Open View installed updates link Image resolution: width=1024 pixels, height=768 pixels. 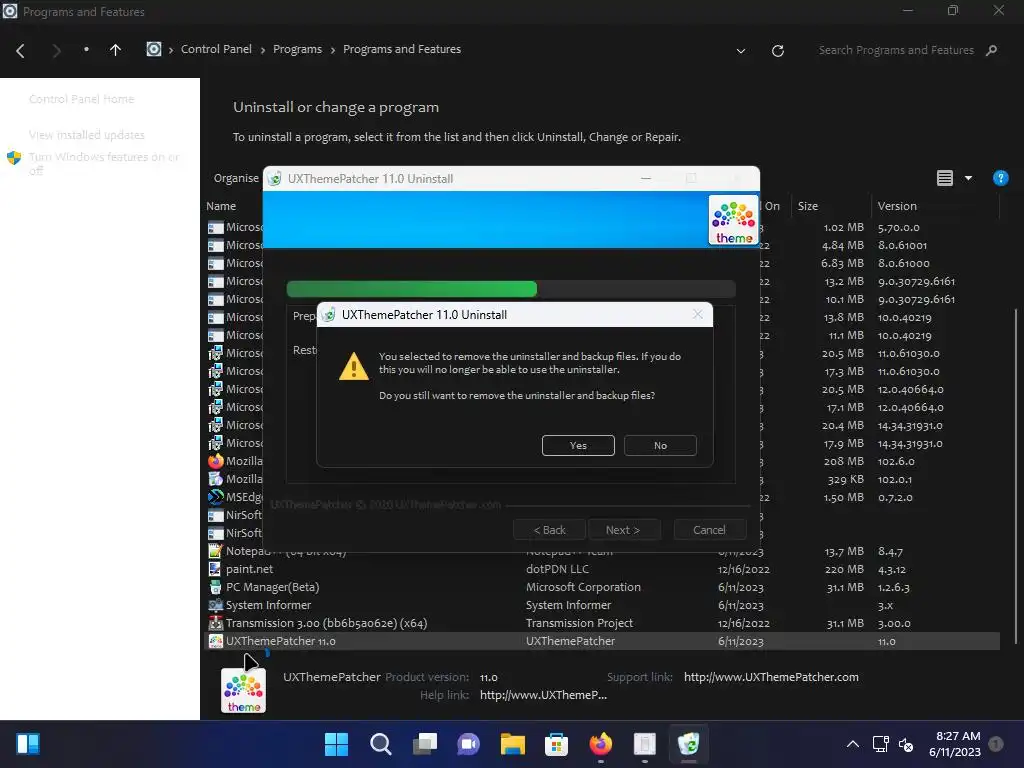point(86,135)
